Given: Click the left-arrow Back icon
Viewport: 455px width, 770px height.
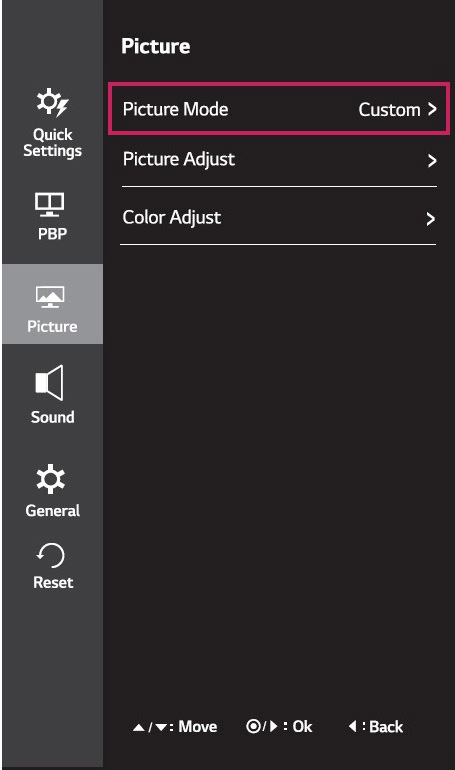Looking at the screenshot, I should pyautogui.click(x=352, y=726).
